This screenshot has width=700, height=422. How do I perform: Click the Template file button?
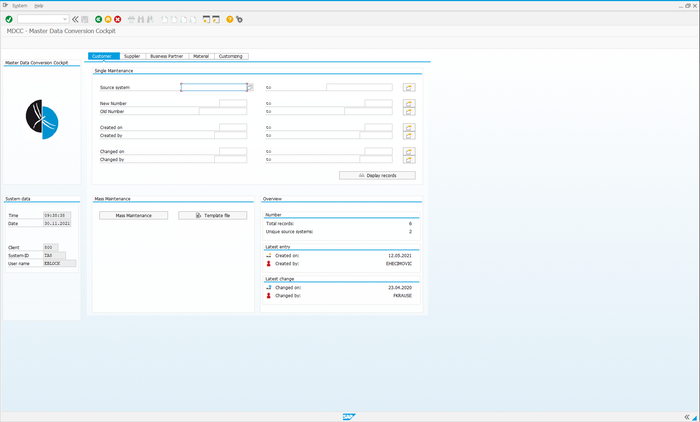tap(212, 215)
